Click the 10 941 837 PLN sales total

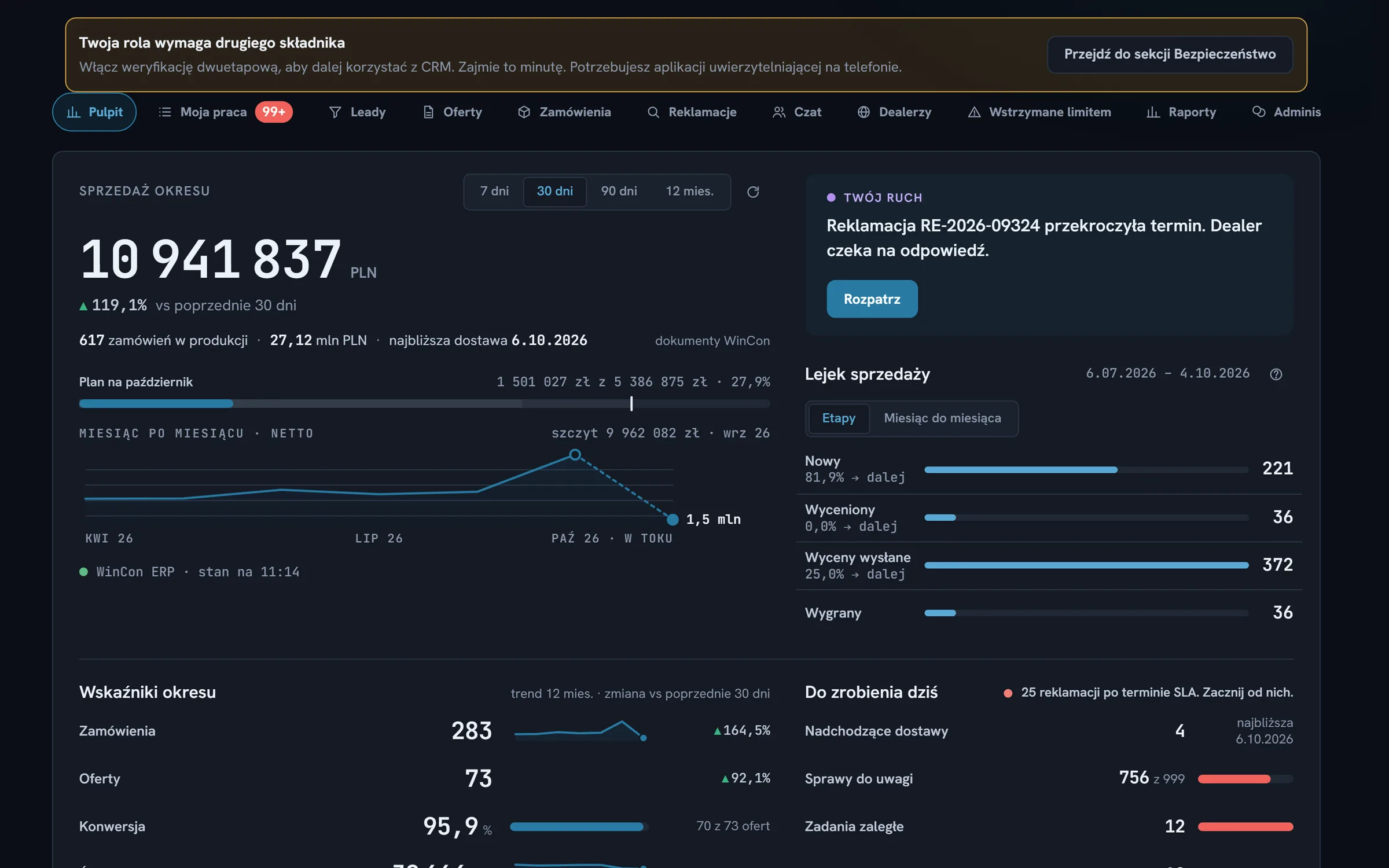coord(227,260)
